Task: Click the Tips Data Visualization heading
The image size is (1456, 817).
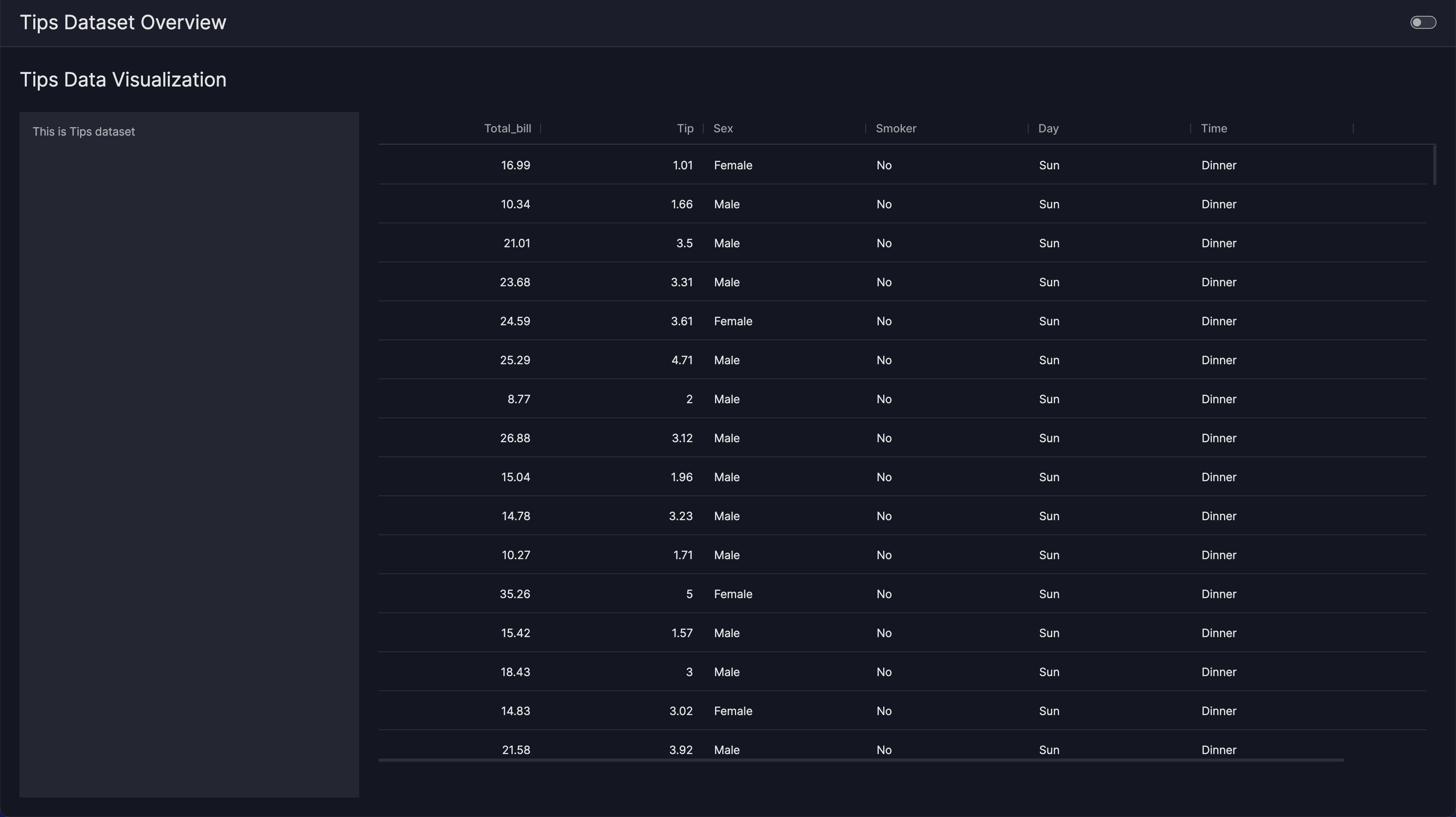Action: (x=123, y=79)
